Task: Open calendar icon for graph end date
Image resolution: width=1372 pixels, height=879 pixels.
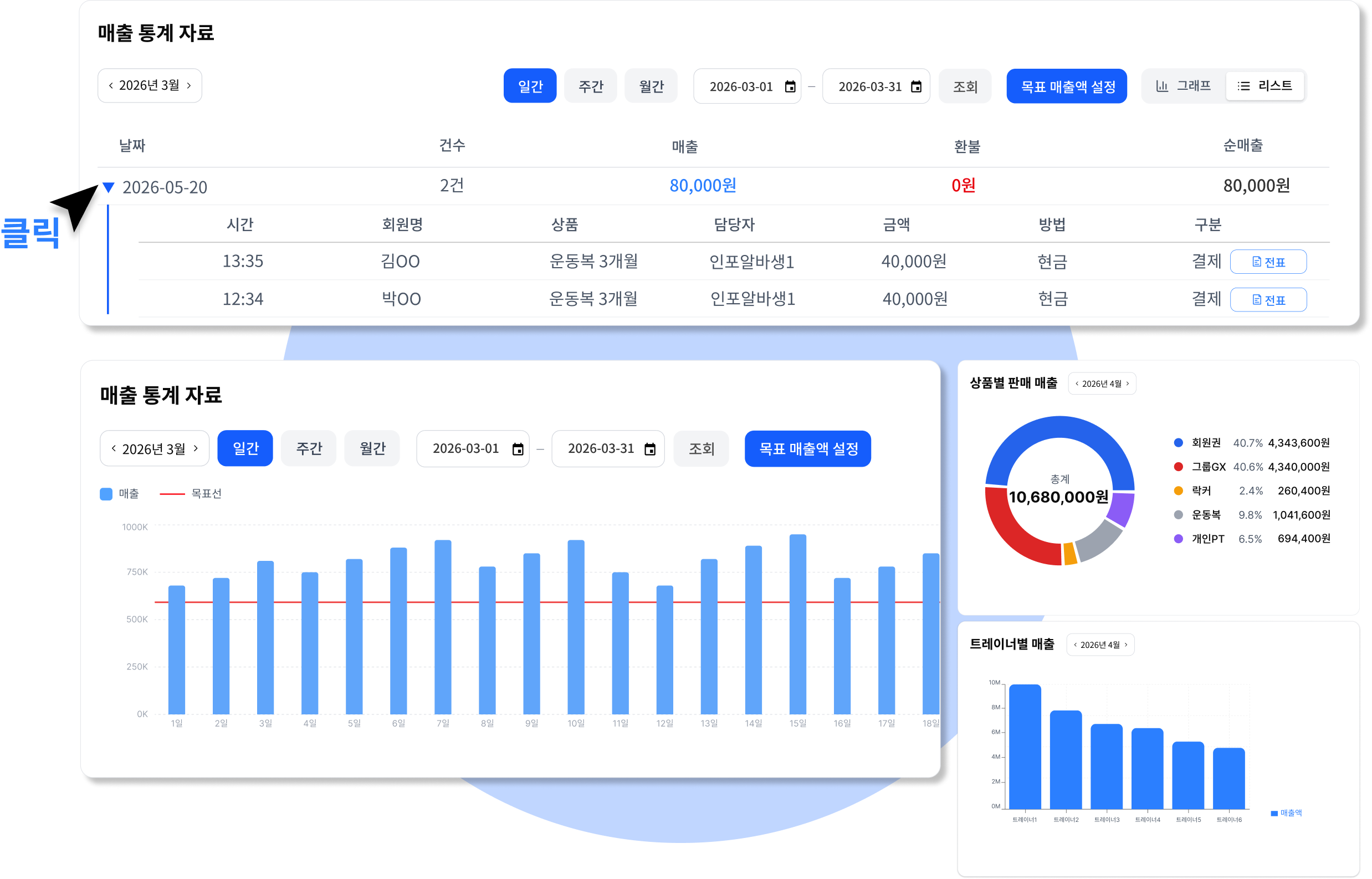Action: pyautogui.click(x=650, y=450)
